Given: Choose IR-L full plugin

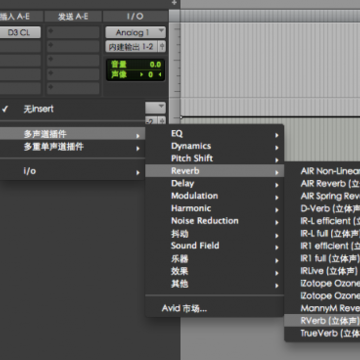Looking at the screenshot, I should click(322, 233).
